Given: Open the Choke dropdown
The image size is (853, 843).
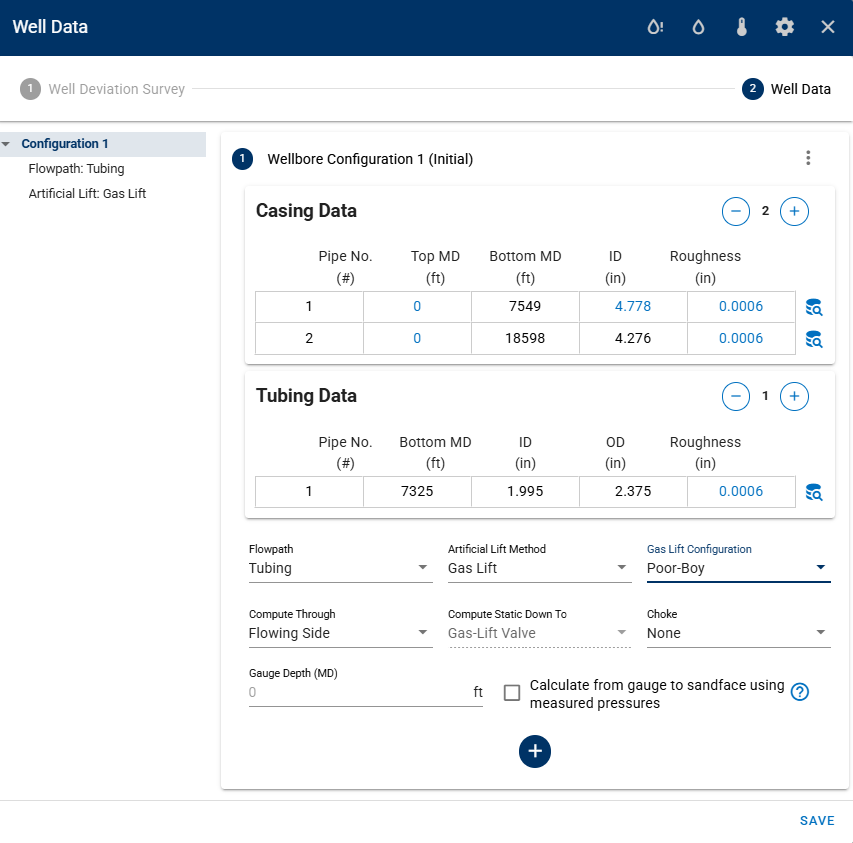Looking at the screenshot, I should coord(738,633).
